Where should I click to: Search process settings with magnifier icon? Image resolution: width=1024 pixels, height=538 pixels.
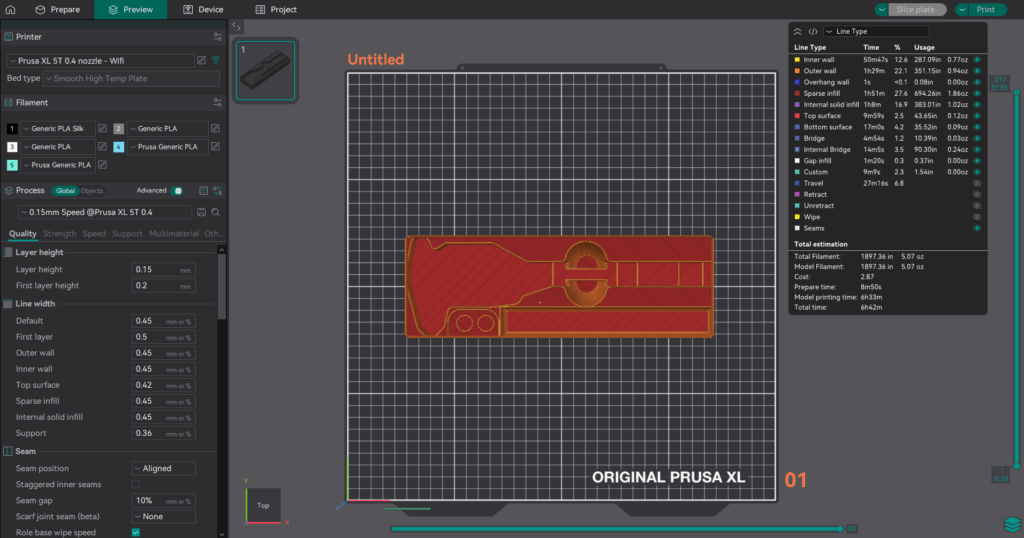[215, 212]
